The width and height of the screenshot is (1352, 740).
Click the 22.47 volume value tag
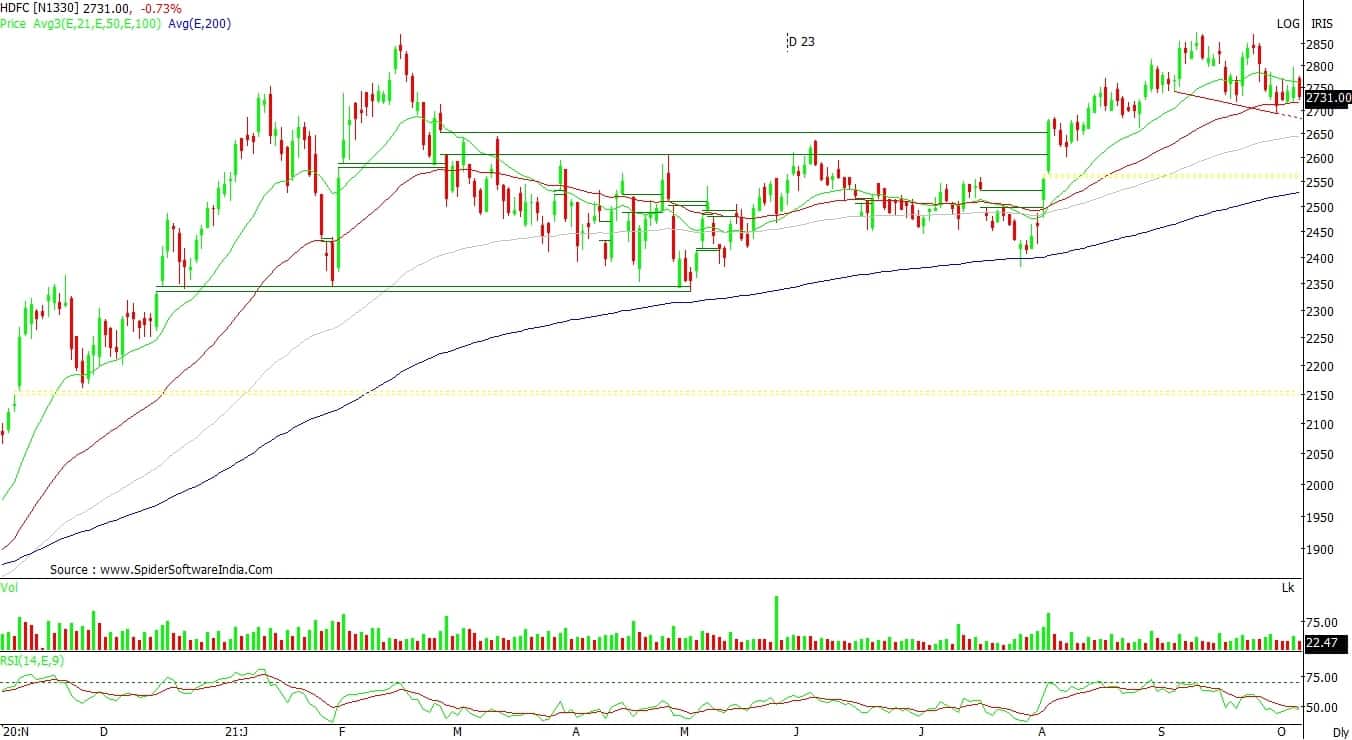(1328, 643)
